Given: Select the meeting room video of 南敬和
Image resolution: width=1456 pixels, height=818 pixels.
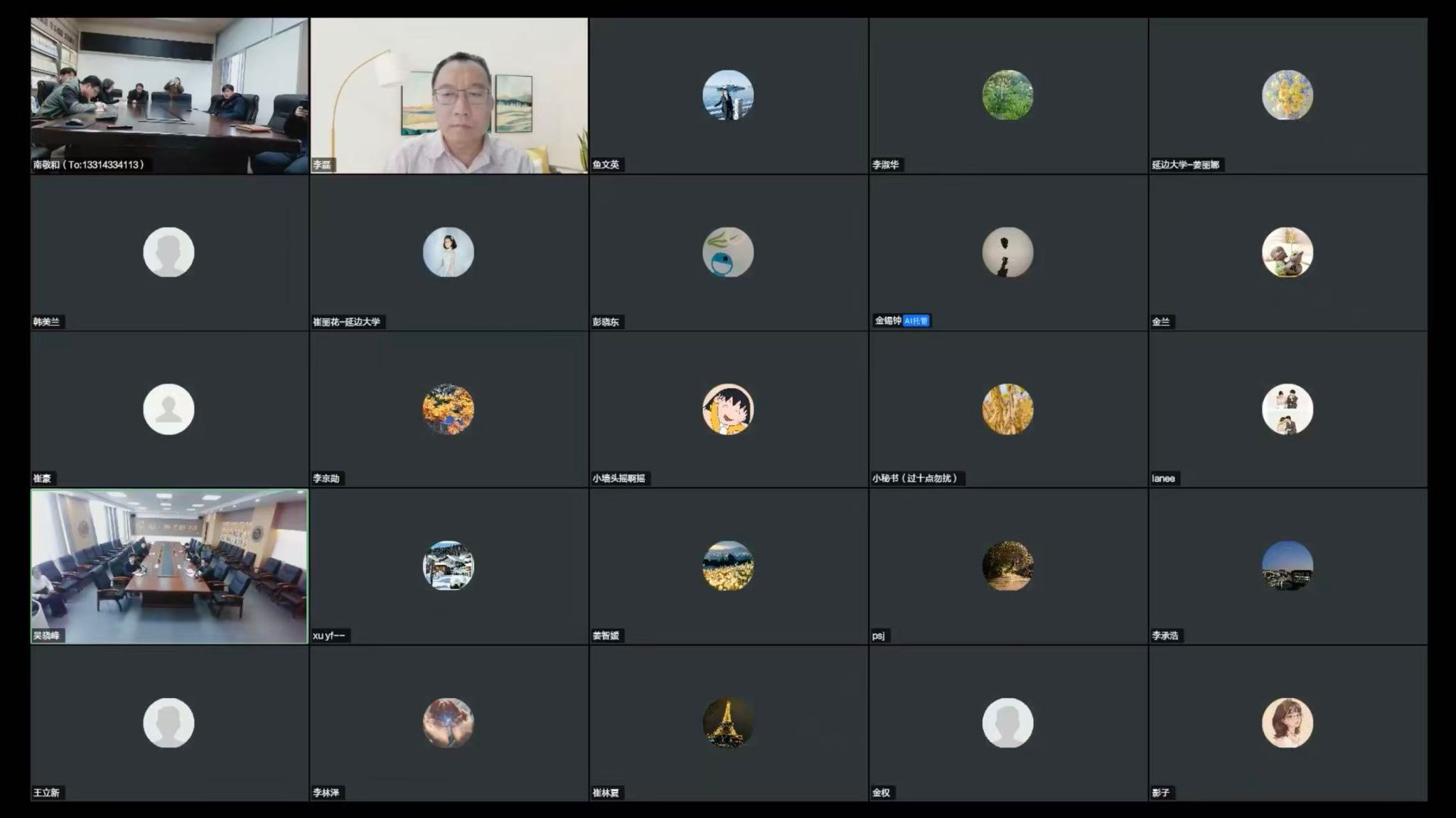Looking at the screenshot, I should click(169, 95).
